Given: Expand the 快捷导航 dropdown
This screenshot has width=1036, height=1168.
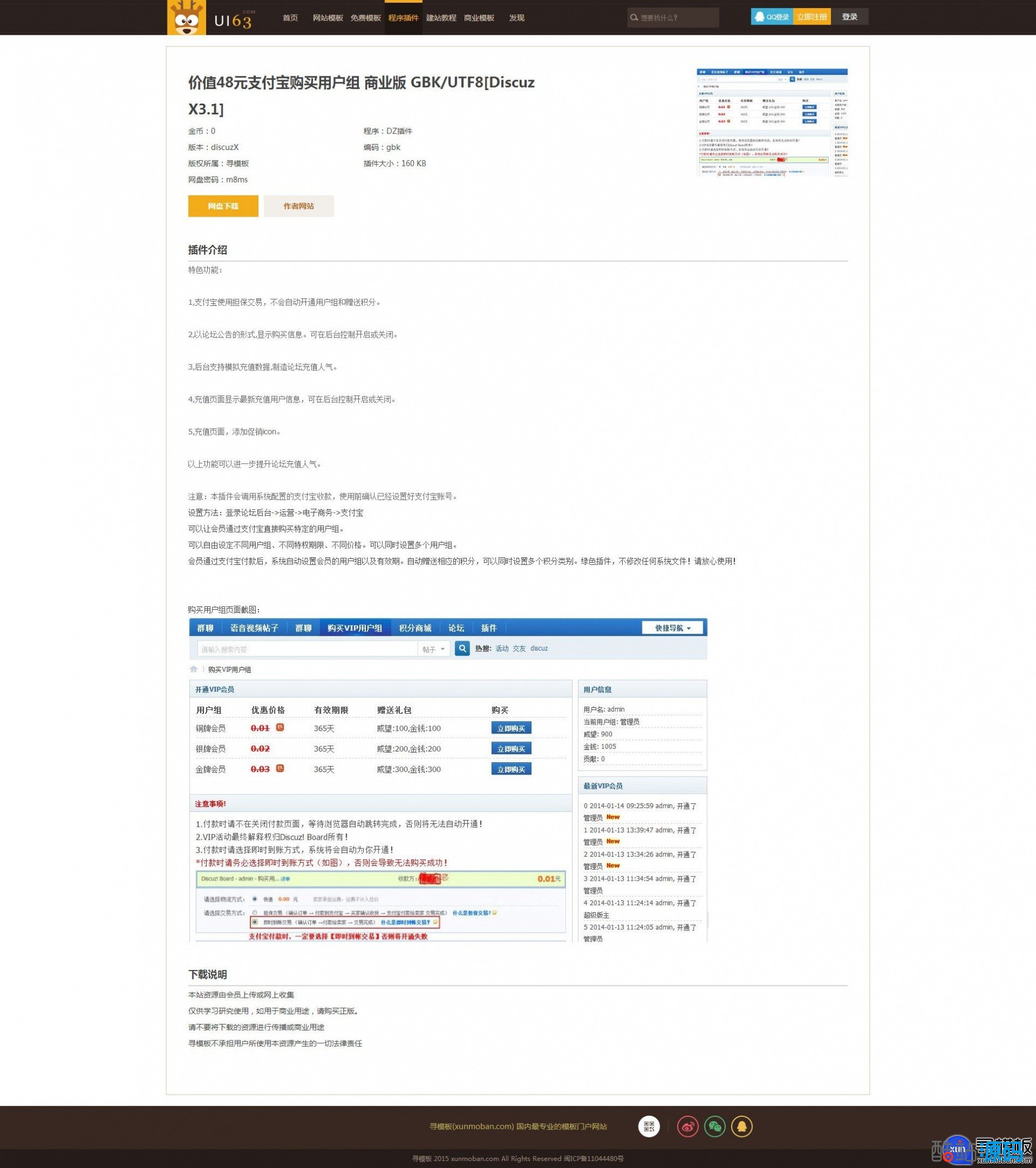Looking at the screenshot, I should pyautogui.click(x=672, y=628).
